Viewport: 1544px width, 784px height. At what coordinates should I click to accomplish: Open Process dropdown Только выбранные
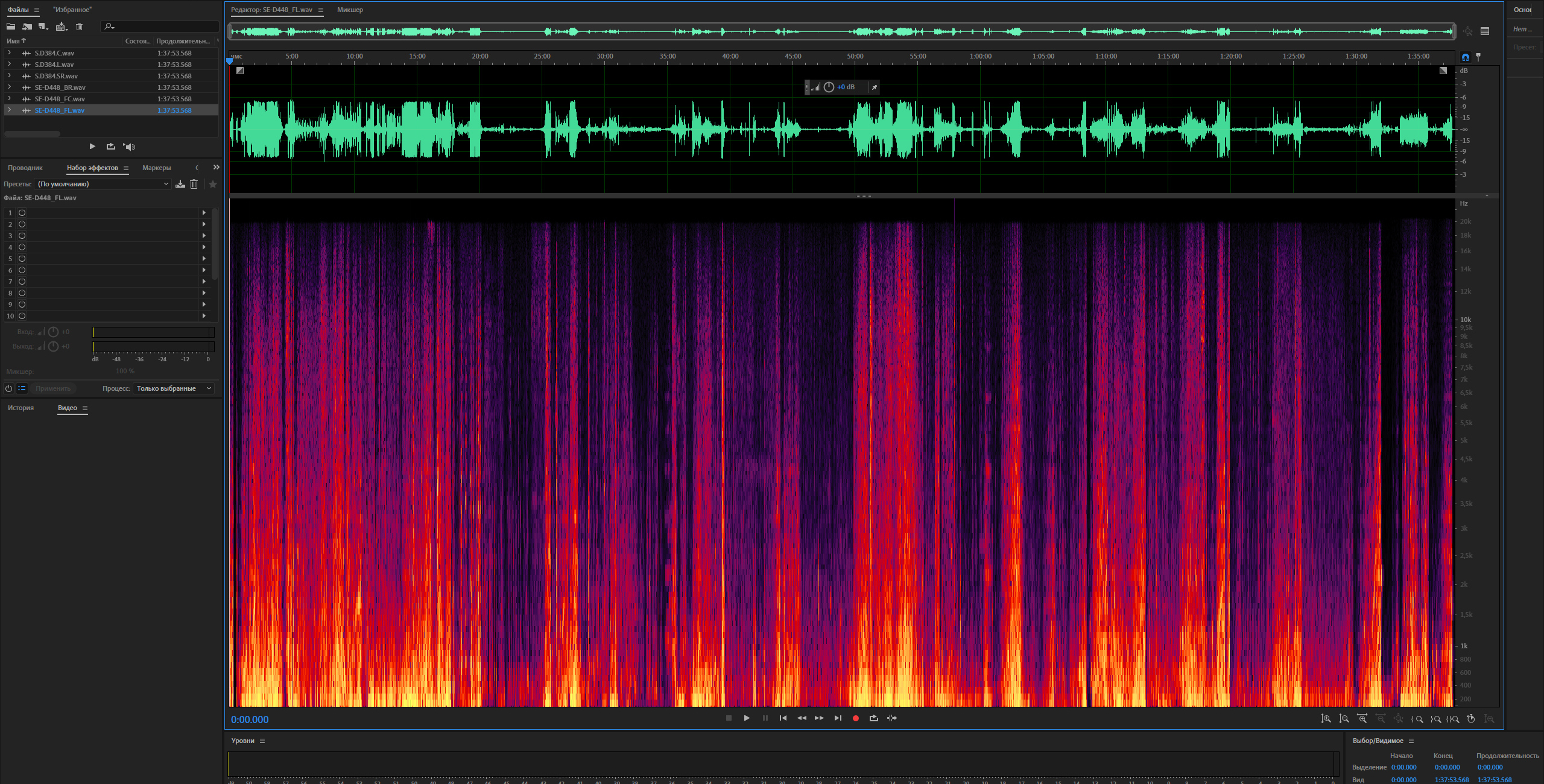pyautogui.click(x=174, y=388)
